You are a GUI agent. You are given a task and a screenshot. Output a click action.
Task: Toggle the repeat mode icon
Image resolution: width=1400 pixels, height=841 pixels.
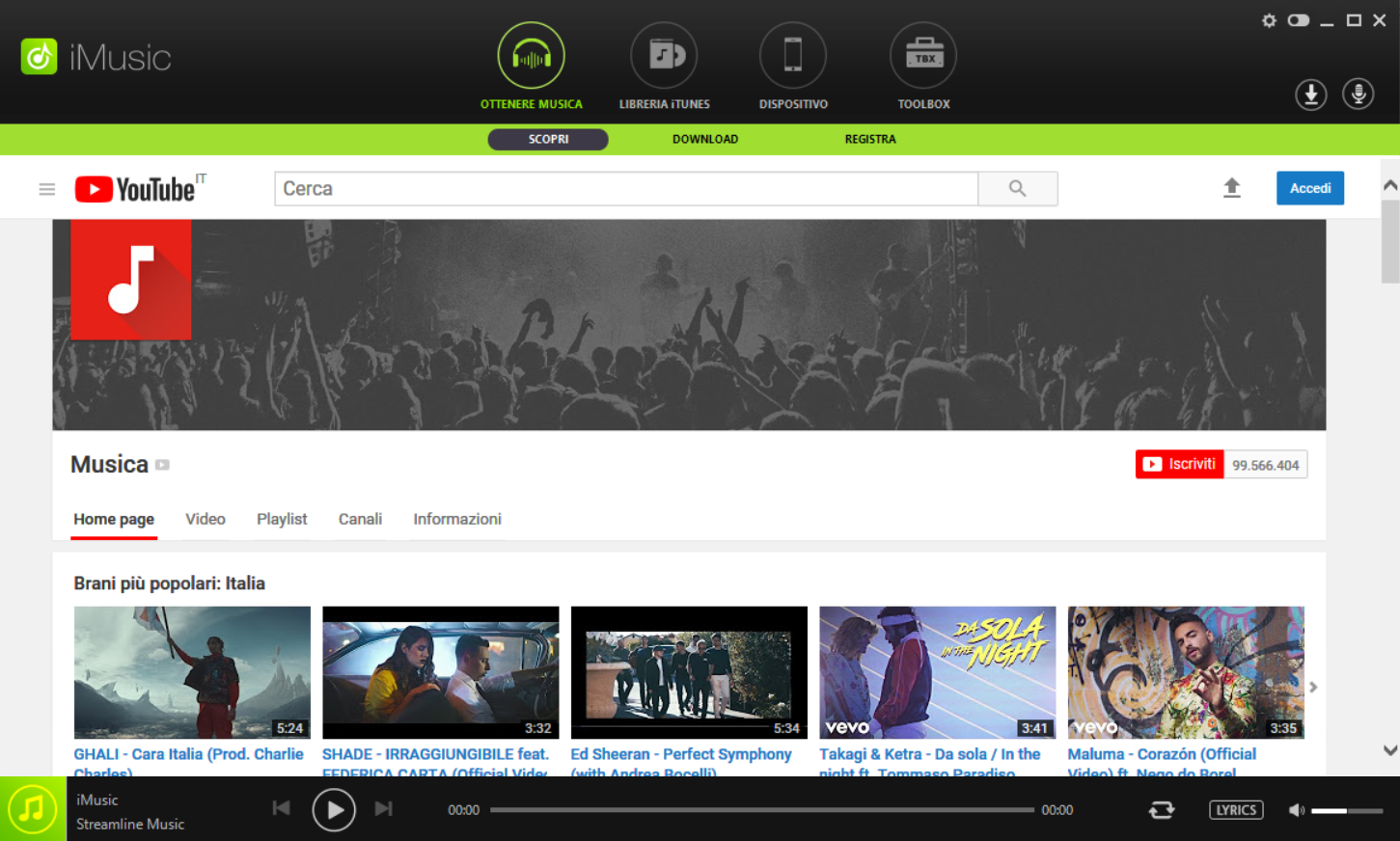pos(1162,810)
